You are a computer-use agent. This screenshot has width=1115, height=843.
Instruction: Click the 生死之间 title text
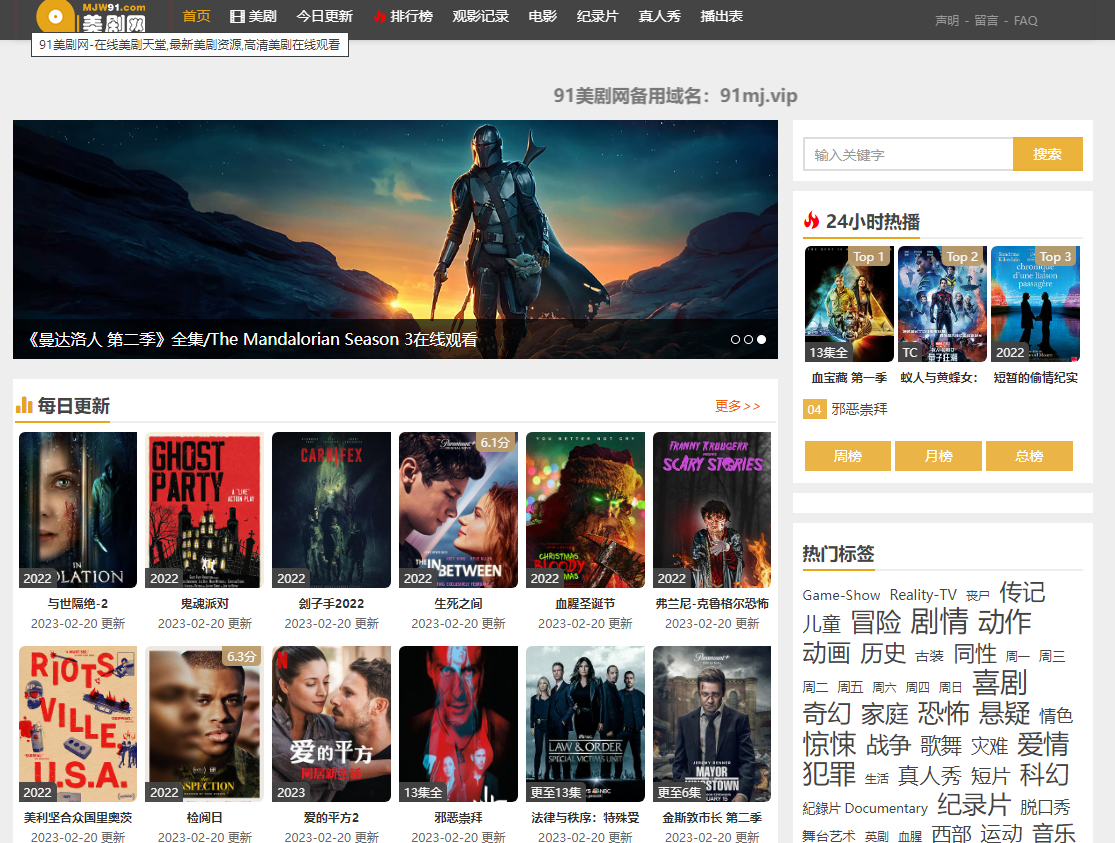(x=459, y=603)
